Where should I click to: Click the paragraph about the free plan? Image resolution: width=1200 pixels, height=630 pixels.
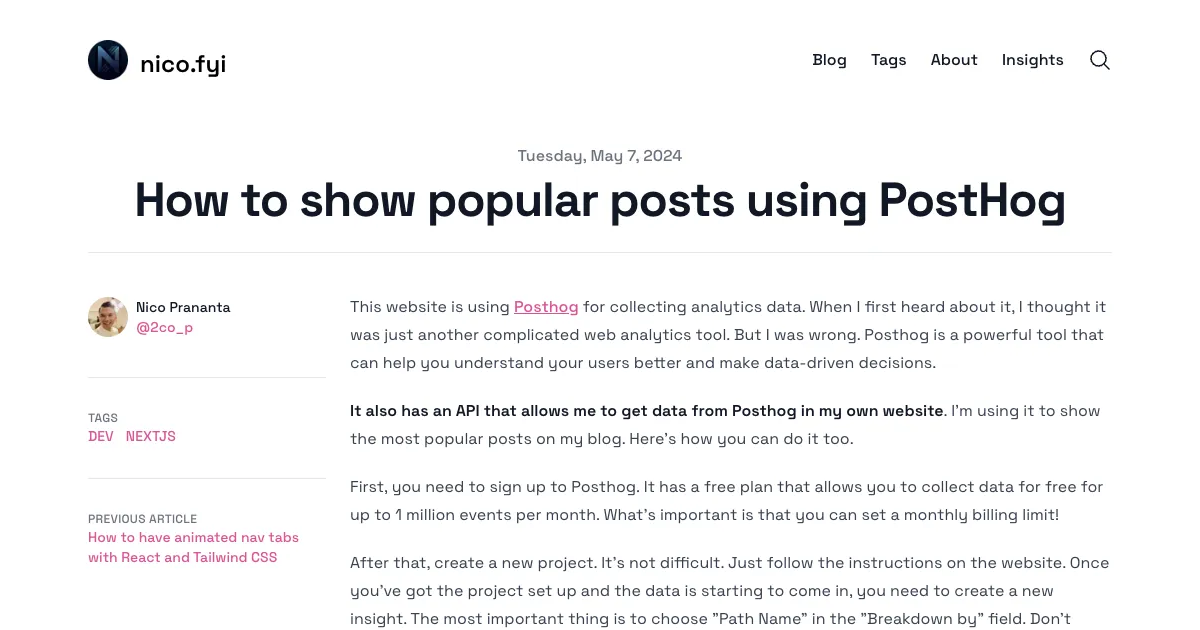727,501
